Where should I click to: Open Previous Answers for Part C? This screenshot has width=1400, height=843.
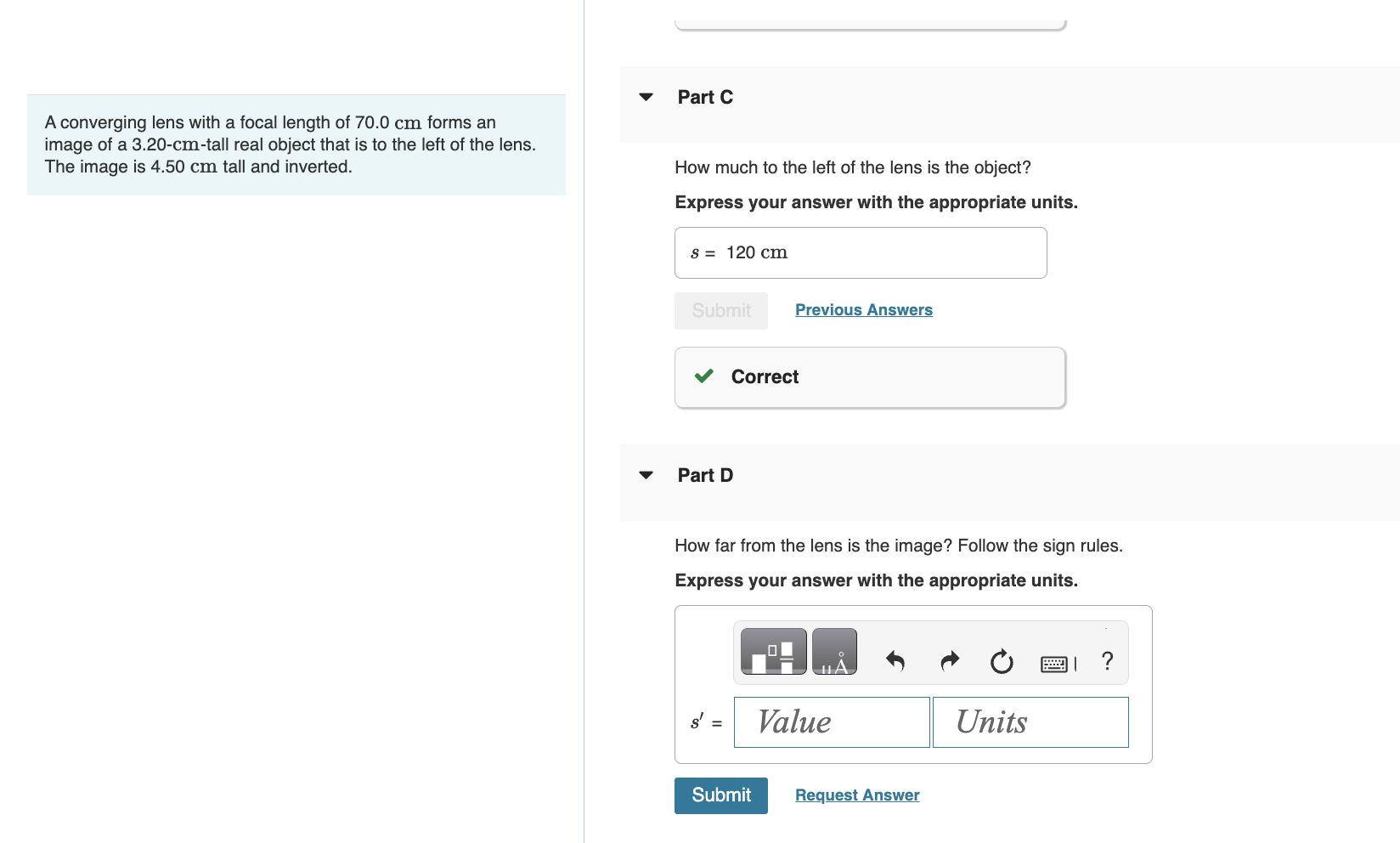863,309
